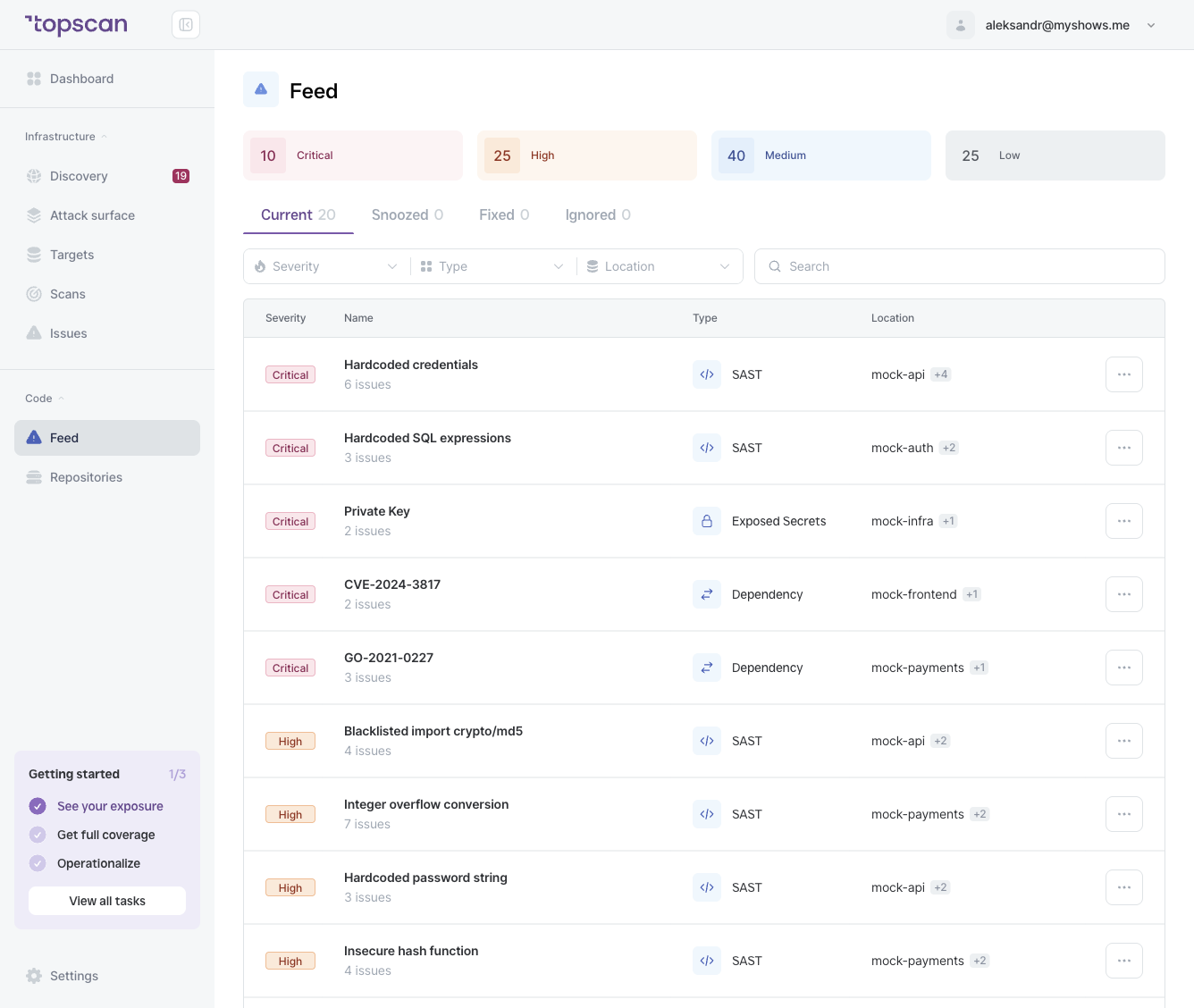Viewport: 1194px width, 1008px height.
Task: Click the View all tasks button
Action: (x=107, y=901)
